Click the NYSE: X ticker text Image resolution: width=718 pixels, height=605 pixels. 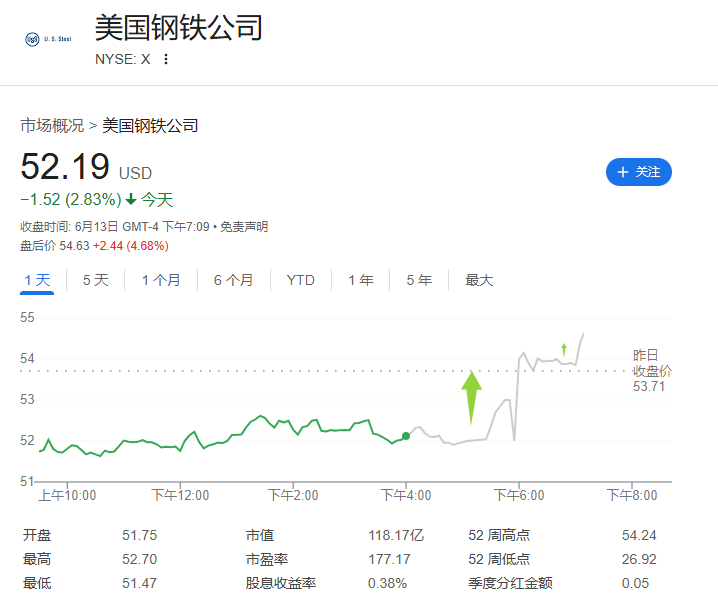pyautogui.click(x=123, y=59)
